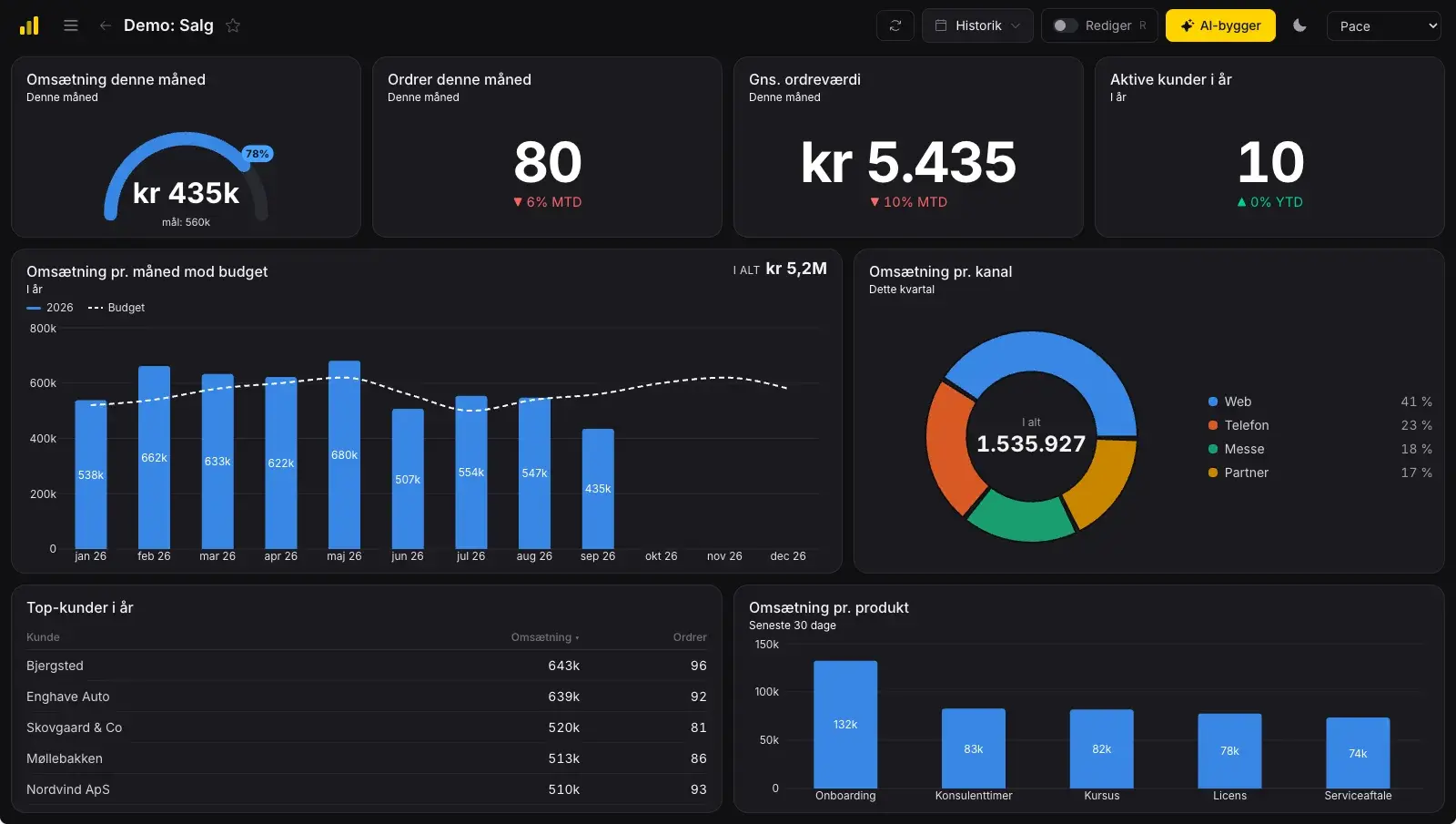This screenshot has height=824, width=1456.
Task: Click the Møllebakken customer name
Action: point(65,758)
